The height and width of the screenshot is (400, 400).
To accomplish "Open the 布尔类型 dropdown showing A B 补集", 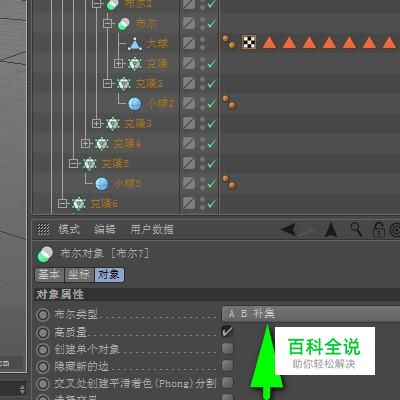I will pos(311,314).
